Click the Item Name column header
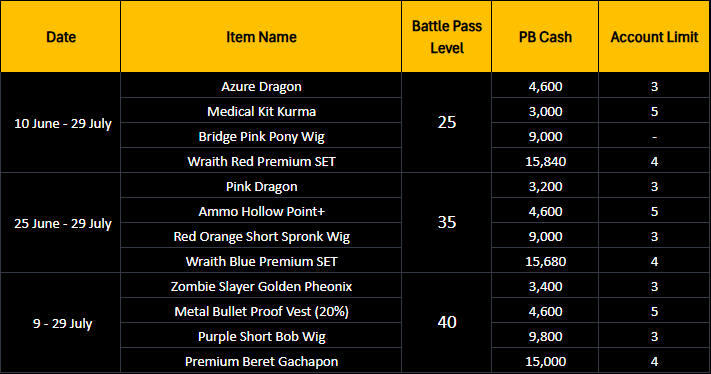This screenshot has height=374, width=711. tap(261, 37)
